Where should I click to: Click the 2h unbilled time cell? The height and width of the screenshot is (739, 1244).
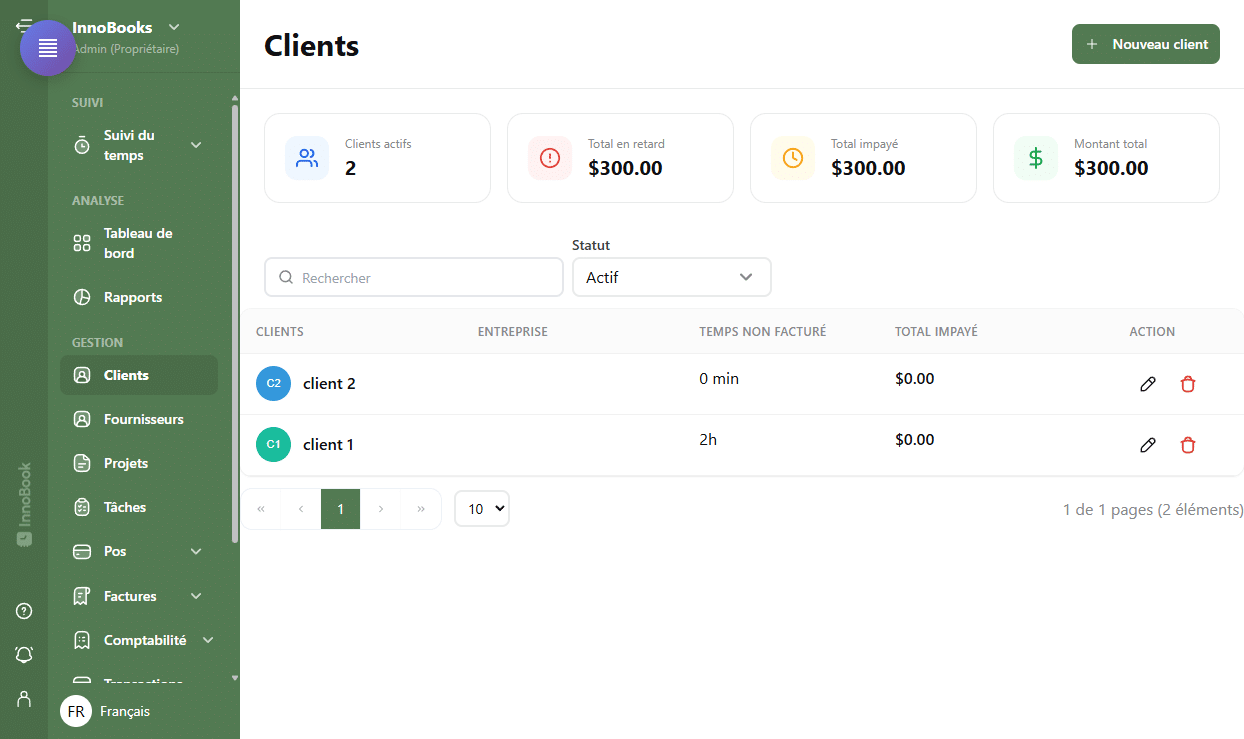point(708,439)
